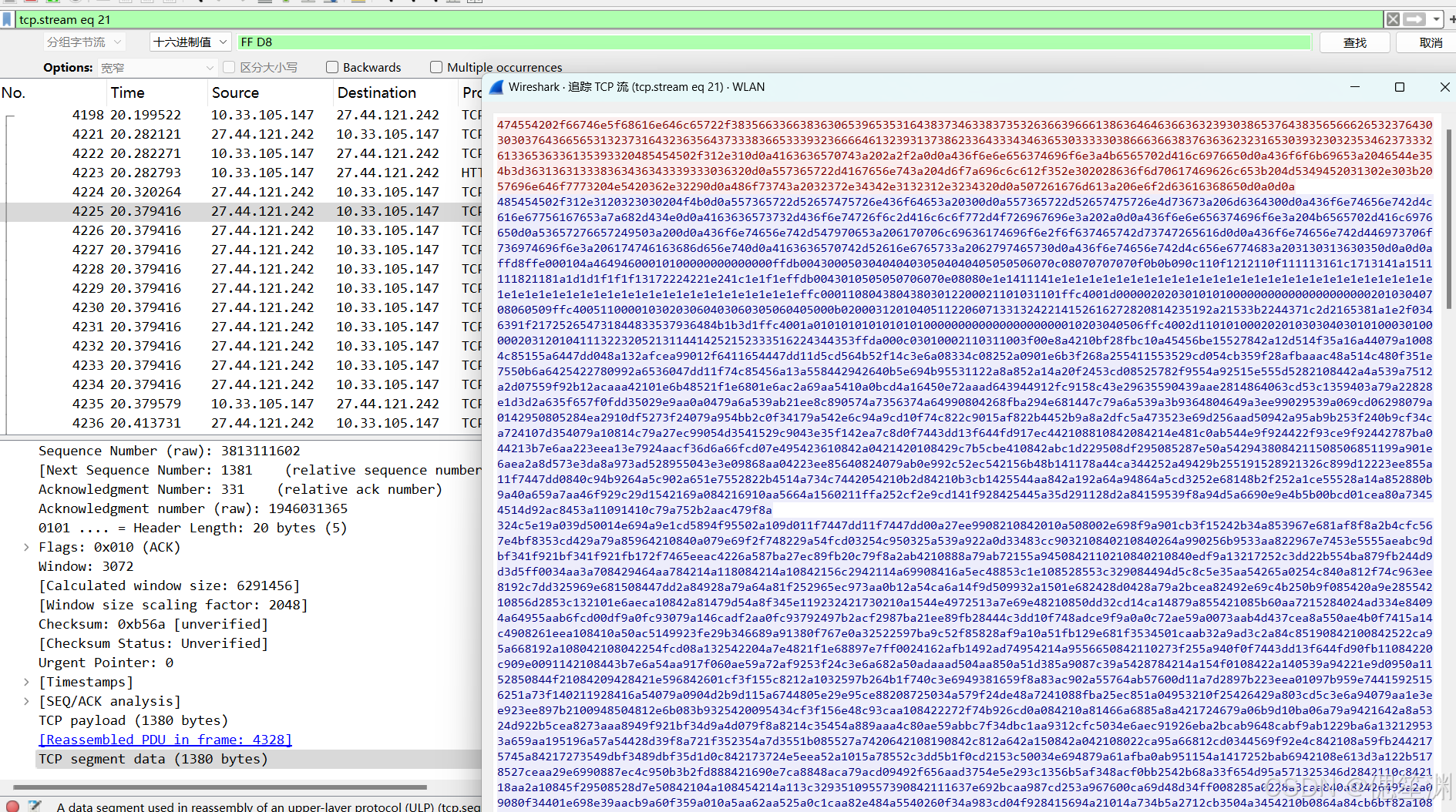This screenshot has height=812, width=1456.
Task: Check Multiple occurrences option
Action: pyautogui.click(x=436, y=67)
